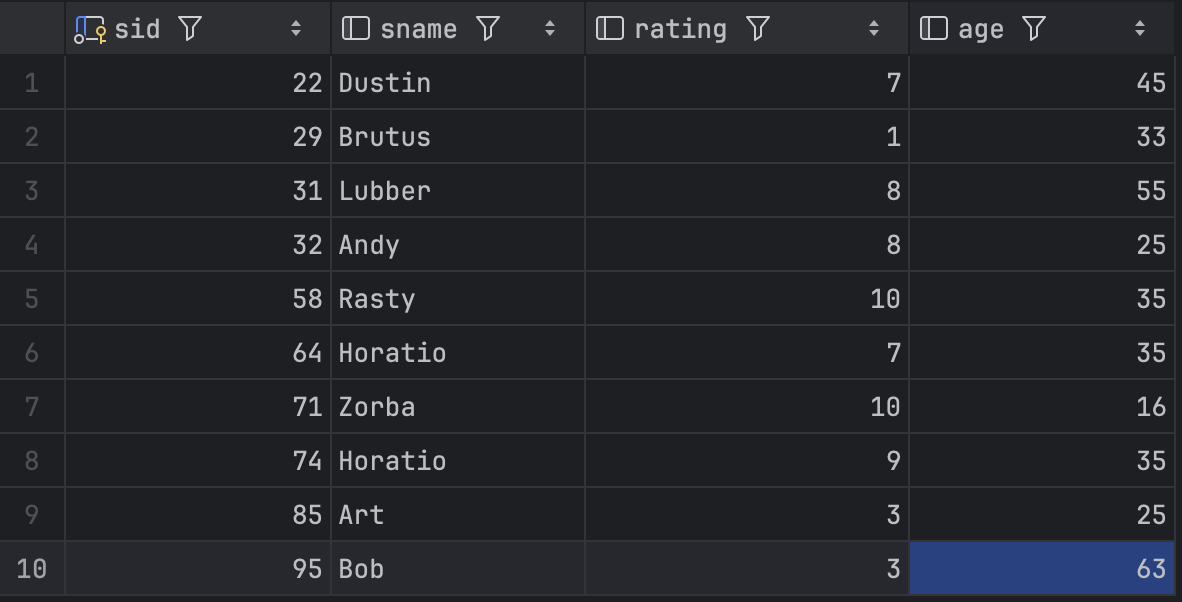Click the sname cell containing Lubber
The width and height of the screenshot is (1182, 602).
pyautogui.click(x=458, y=191)
